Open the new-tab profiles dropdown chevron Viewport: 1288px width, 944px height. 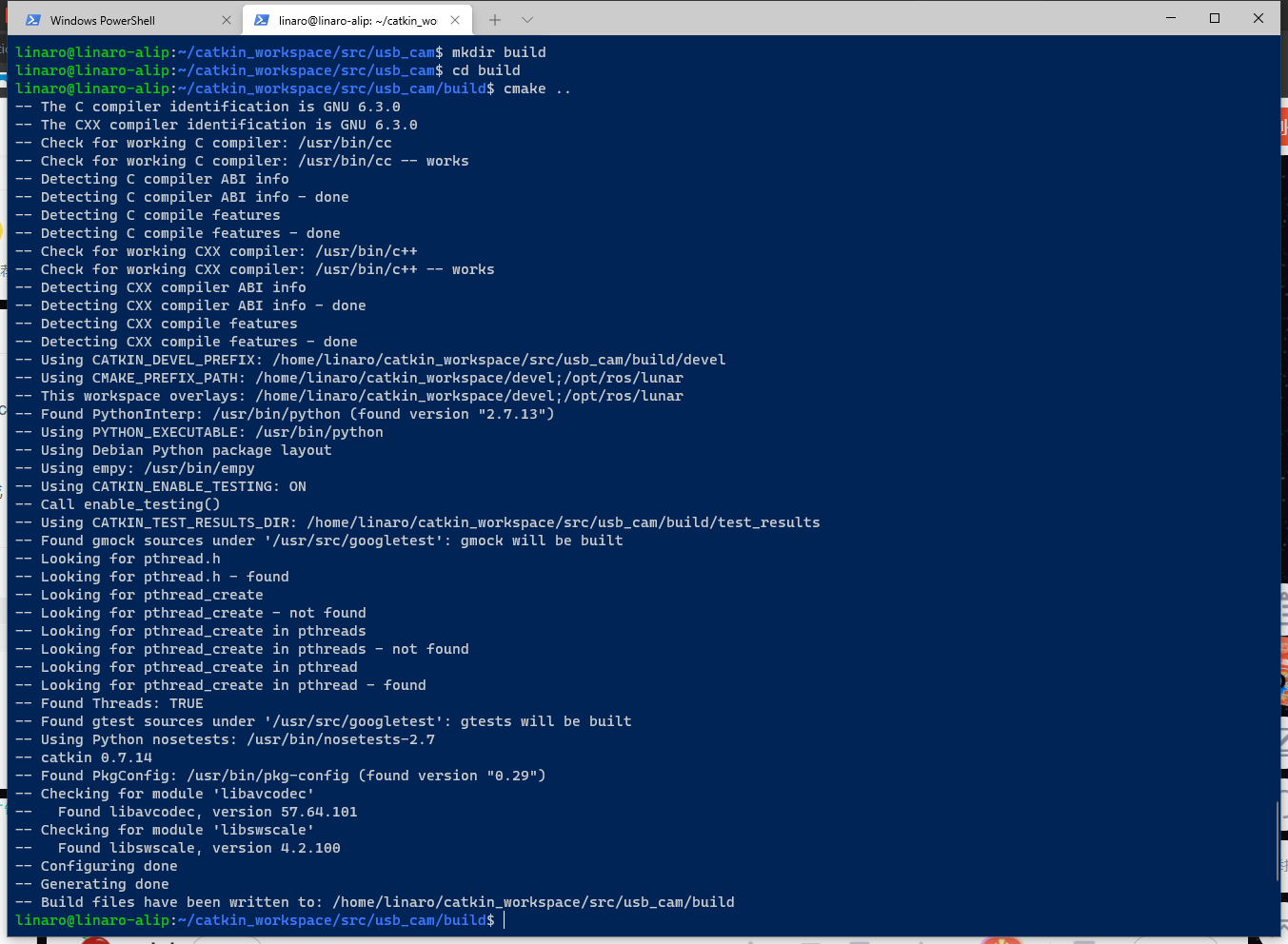click(527, 20)
